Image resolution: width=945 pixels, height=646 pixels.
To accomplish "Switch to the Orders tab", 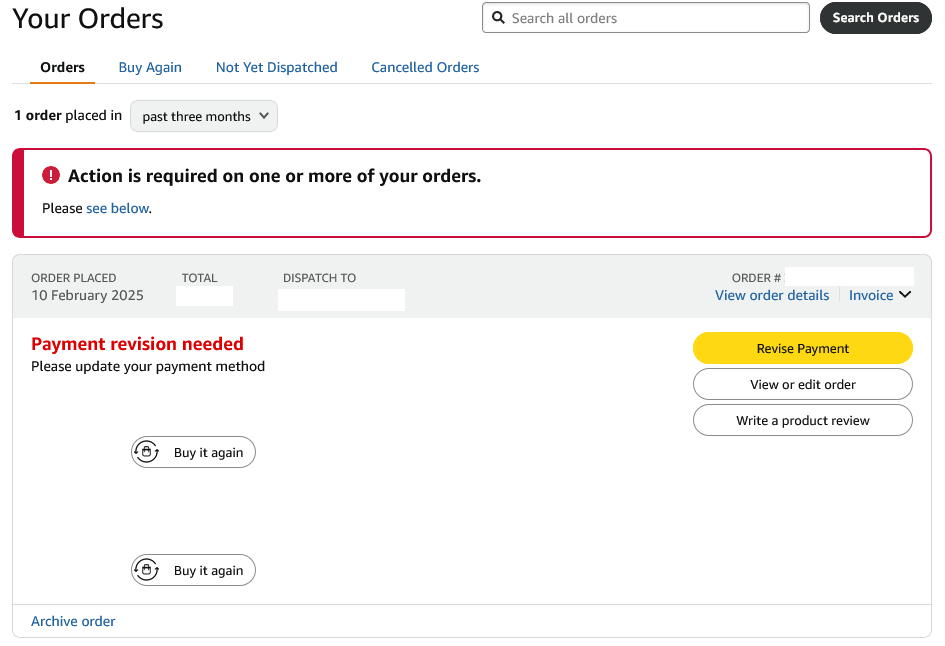I will 62,67.
